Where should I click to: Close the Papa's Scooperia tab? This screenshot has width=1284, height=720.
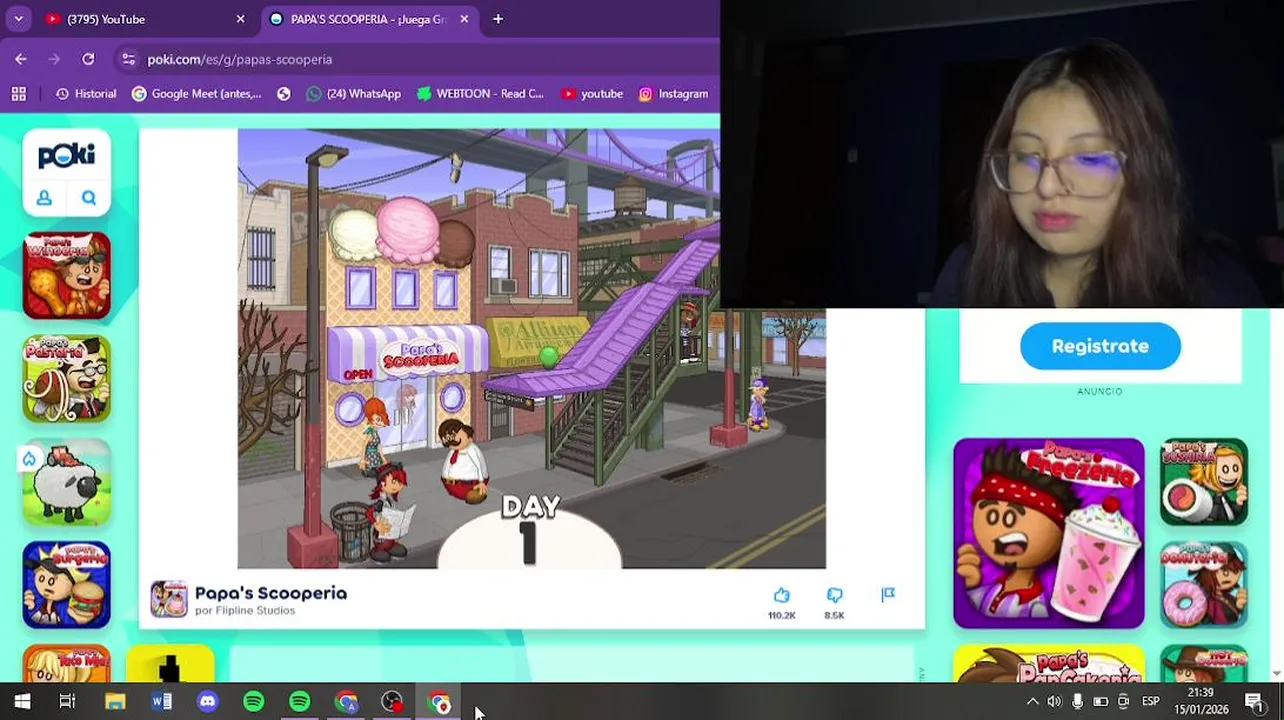[464, 19]
